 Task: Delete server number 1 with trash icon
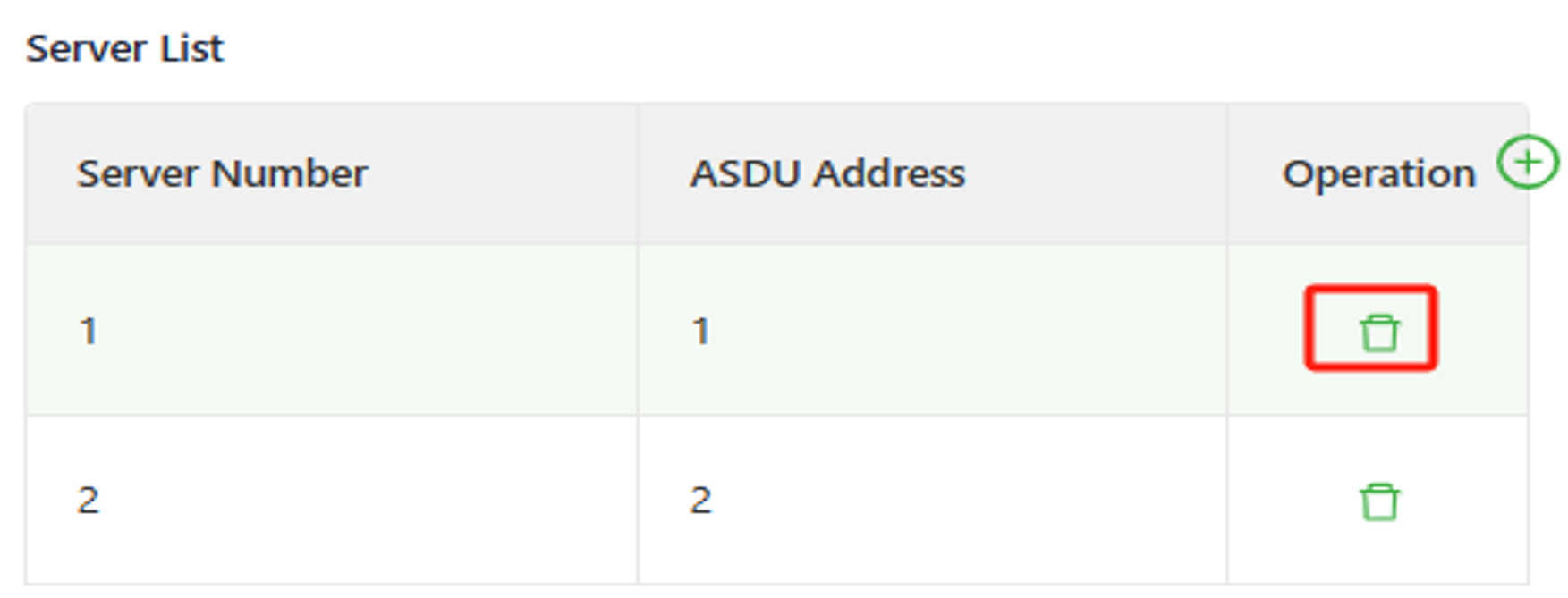(1378, 333)
